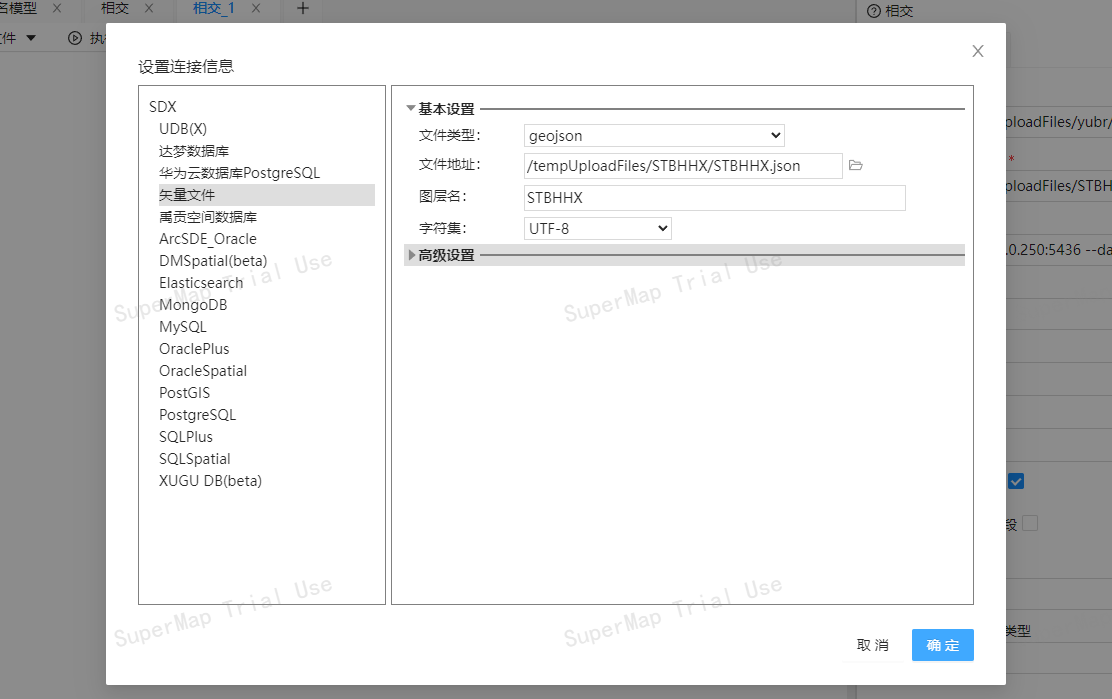Click the 取消 cancel button
The height and width of the screenshot is (699, 1112).
click(x=872, y=645)
